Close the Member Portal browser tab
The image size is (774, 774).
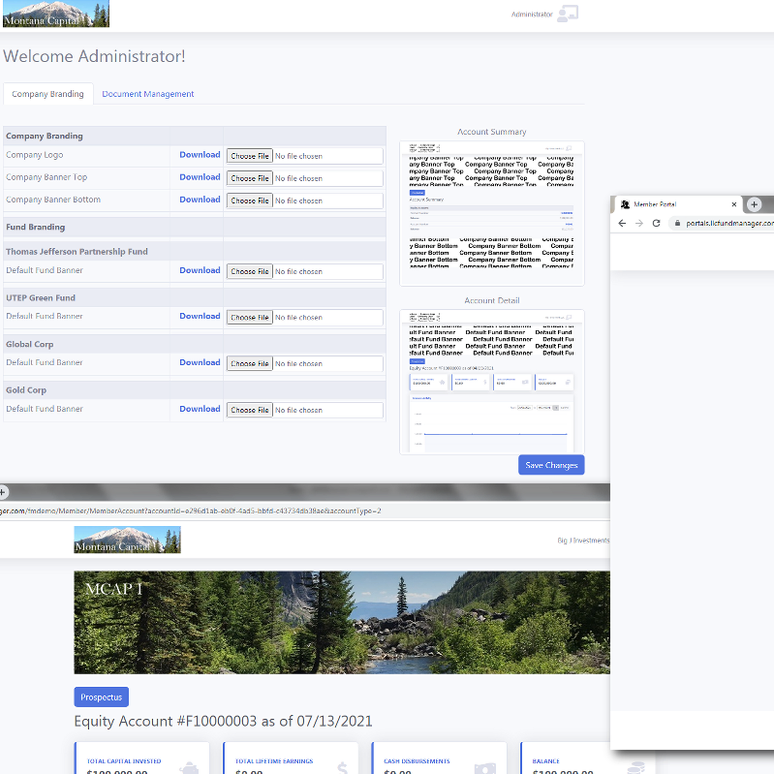(734, 204)
